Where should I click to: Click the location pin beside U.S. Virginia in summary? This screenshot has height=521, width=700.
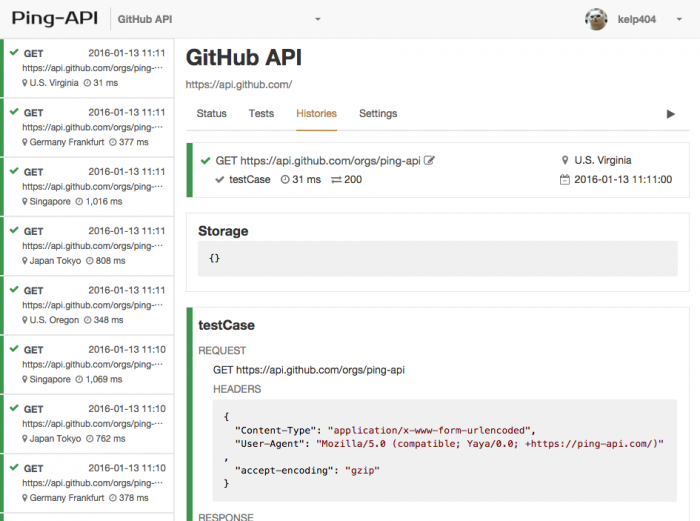(565, 160)
